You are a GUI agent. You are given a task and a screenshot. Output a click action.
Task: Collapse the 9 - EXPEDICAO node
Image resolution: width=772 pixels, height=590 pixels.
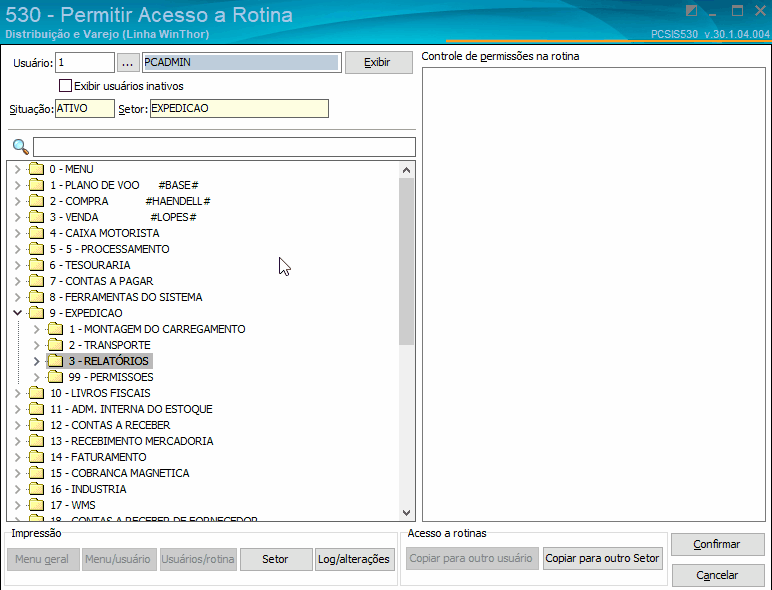click(17, 313)
